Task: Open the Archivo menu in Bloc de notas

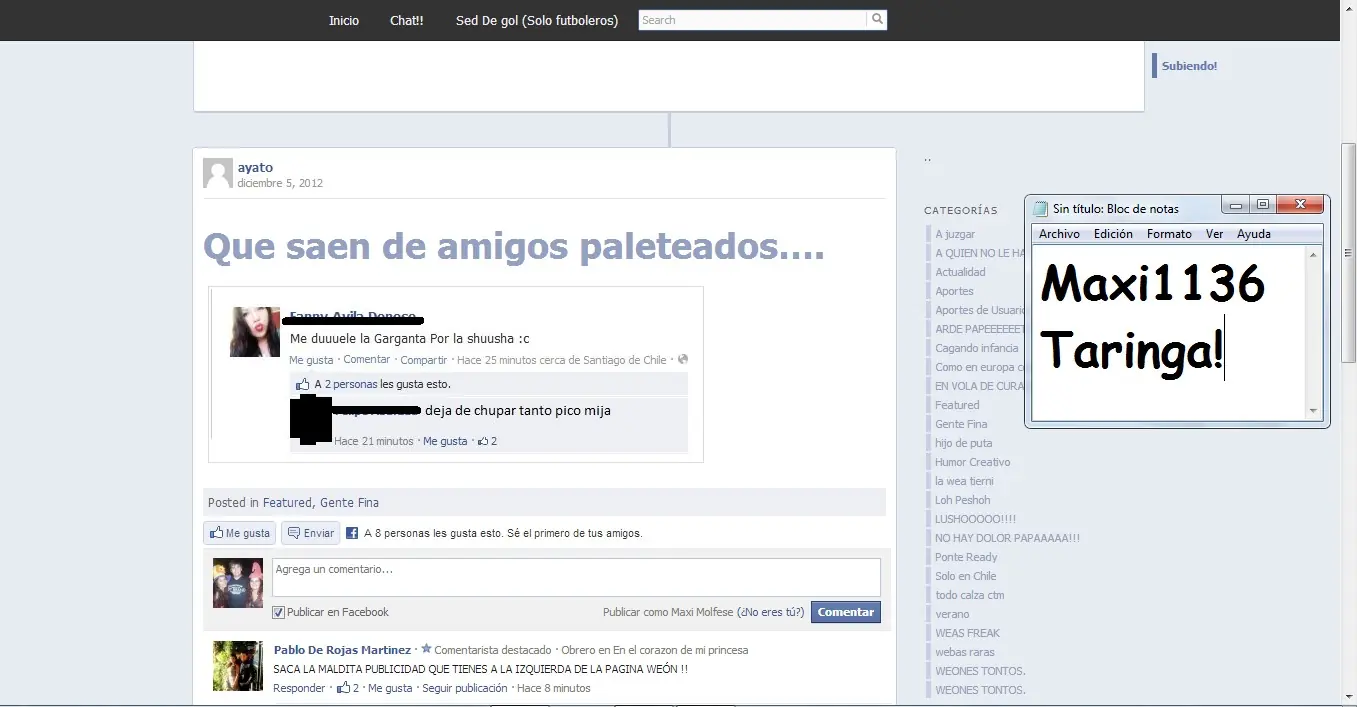Action: coord(1059,234)
